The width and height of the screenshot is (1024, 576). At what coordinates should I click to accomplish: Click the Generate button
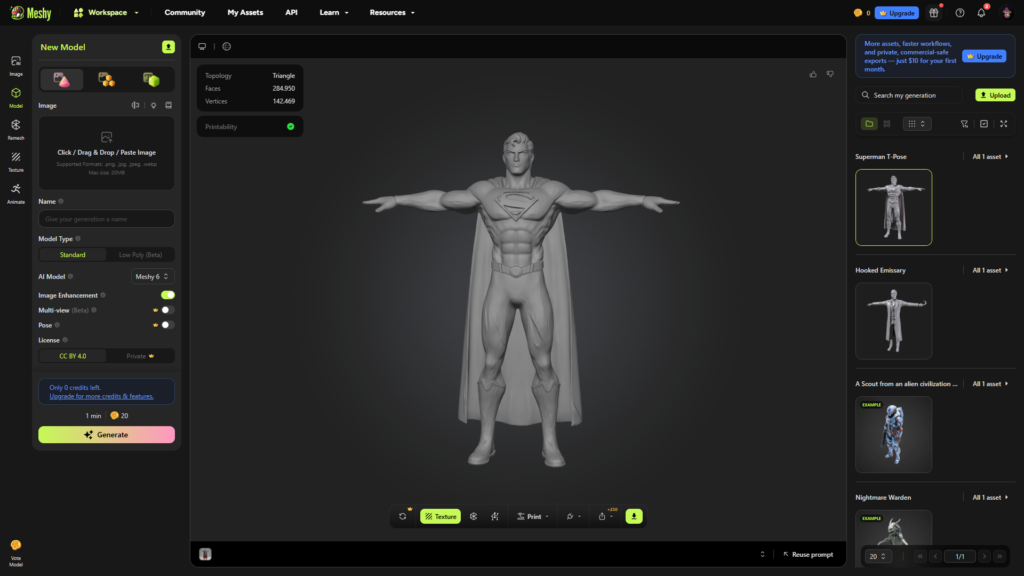coord(106,435)
